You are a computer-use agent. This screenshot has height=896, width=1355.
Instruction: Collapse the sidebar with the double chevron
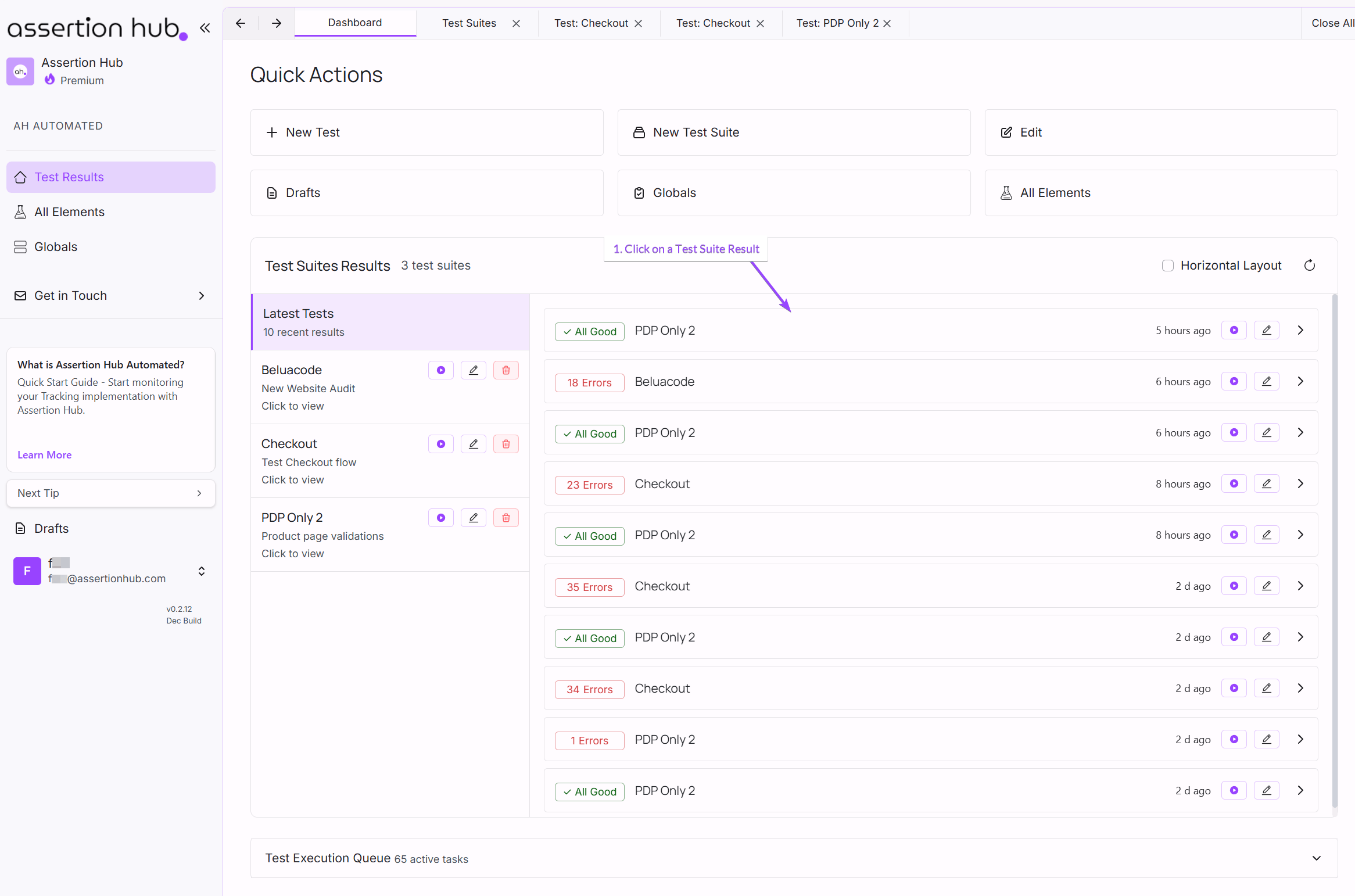tap(205, 27)
